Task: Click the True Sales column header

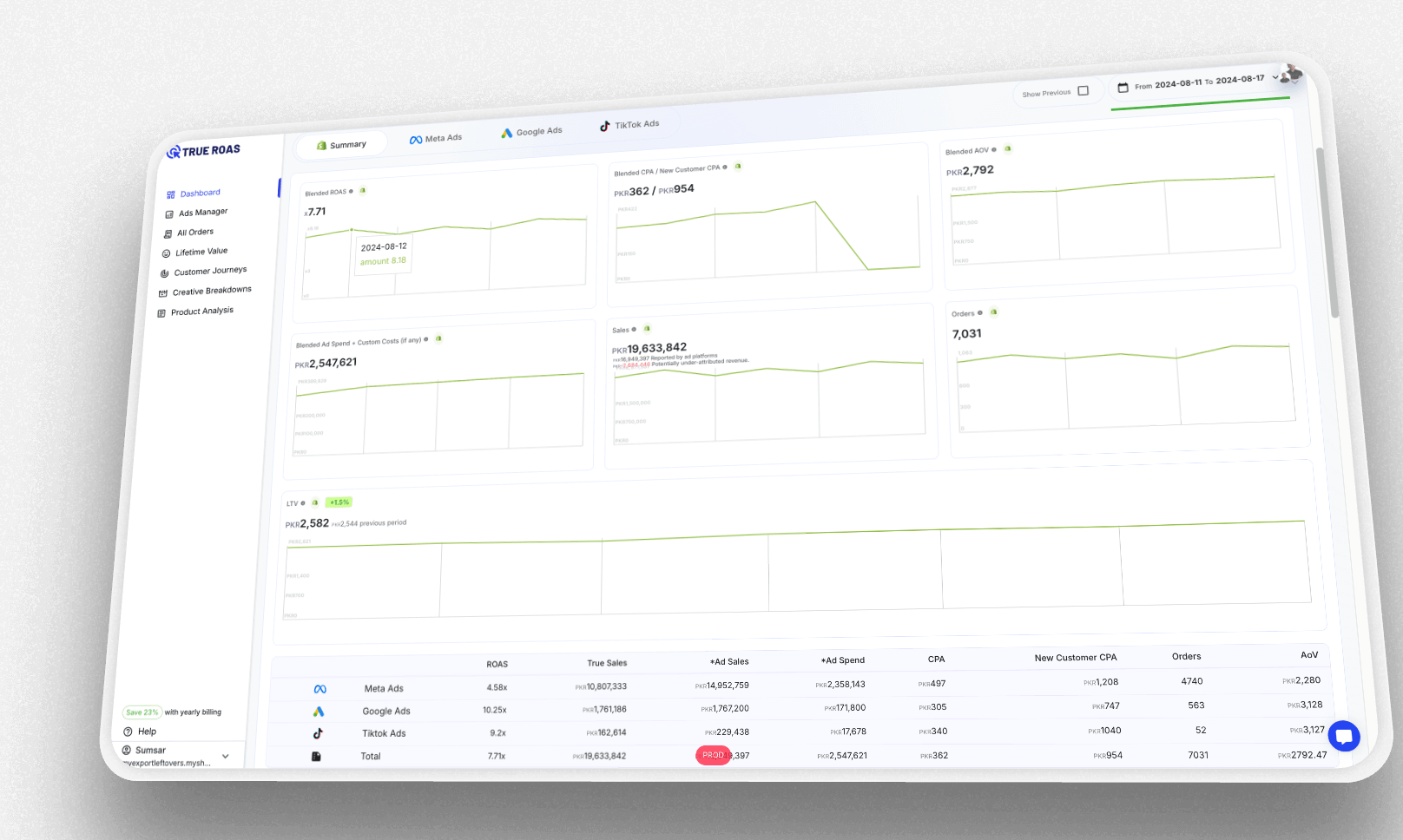Action: pos(607,663)
